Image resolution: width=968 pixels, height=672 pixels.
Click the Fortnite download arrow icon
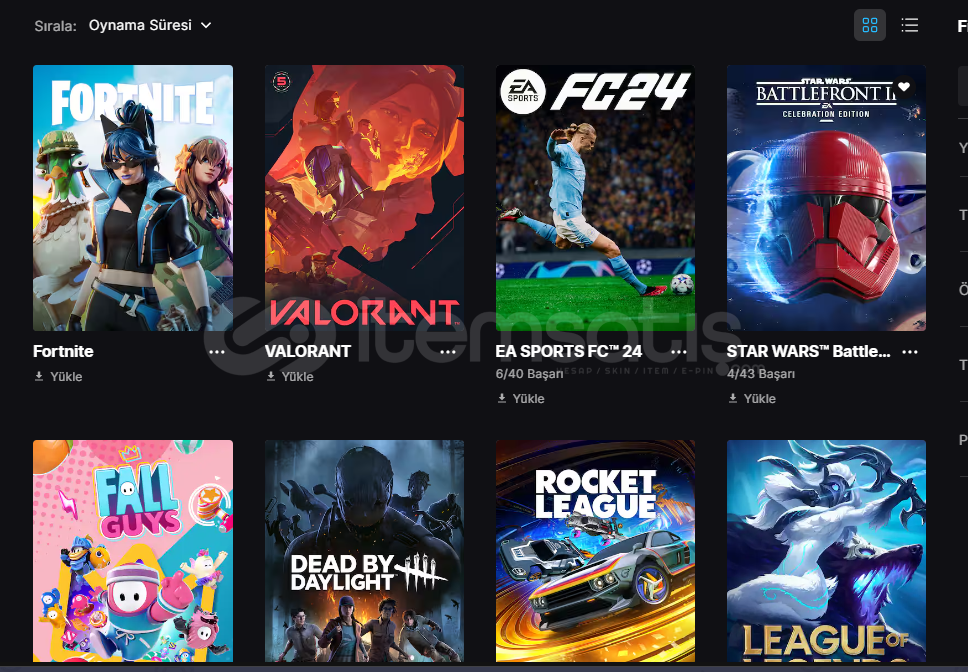click(x=39, y=376)
